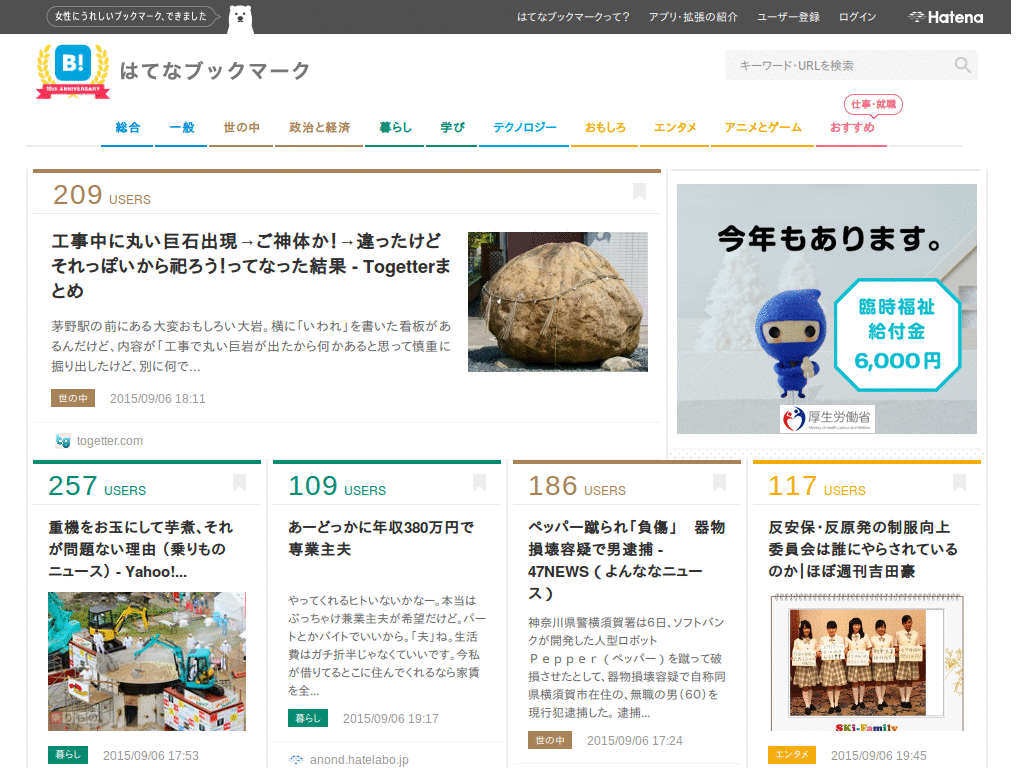Image resolution: width=1024 pixels, height=768 pixels.
Task: Click the 186 USERS count
Action: pos(577,487)
